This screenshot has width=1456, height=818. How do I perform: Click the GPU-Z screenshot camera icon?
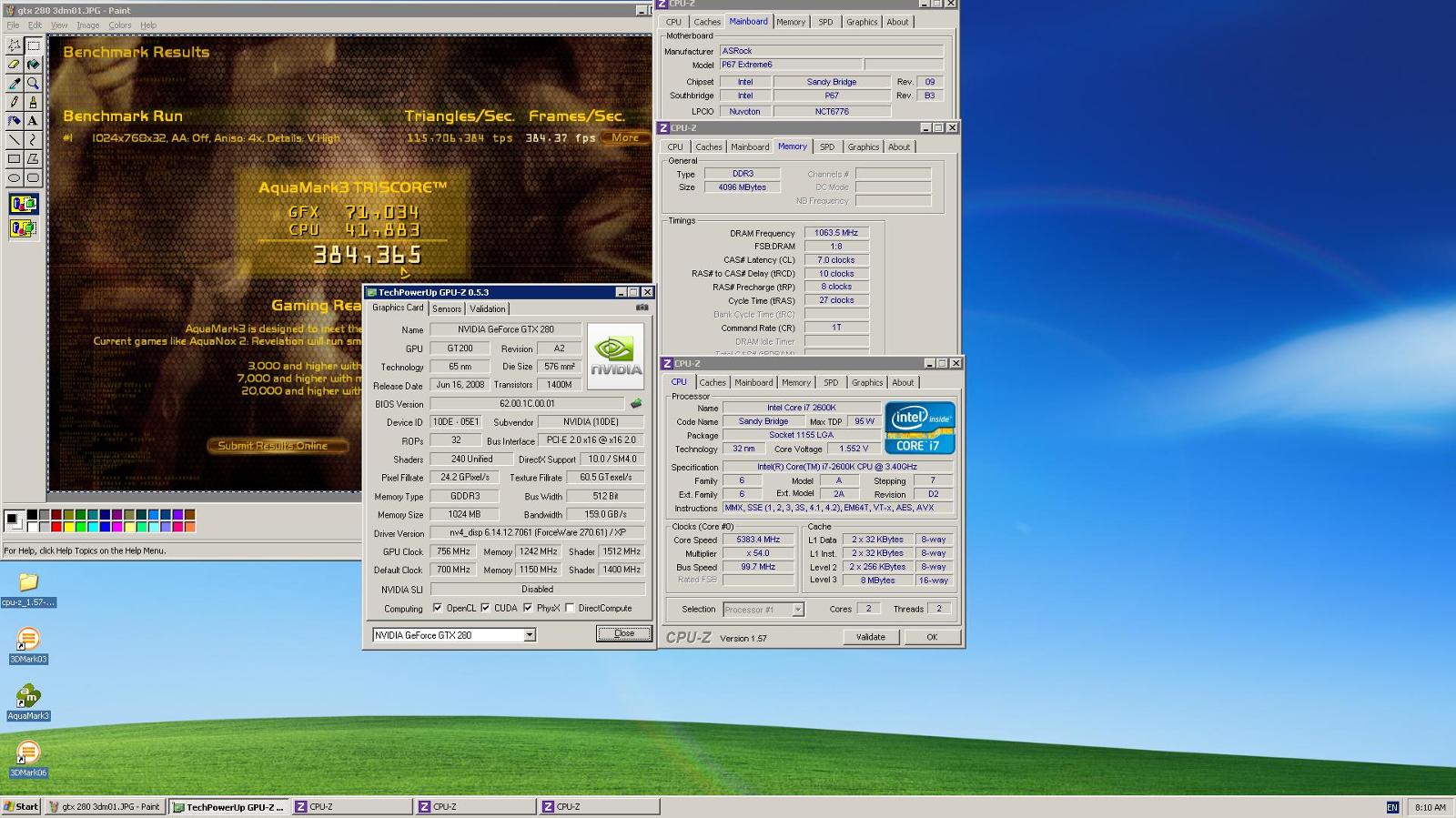coord(642,308)
